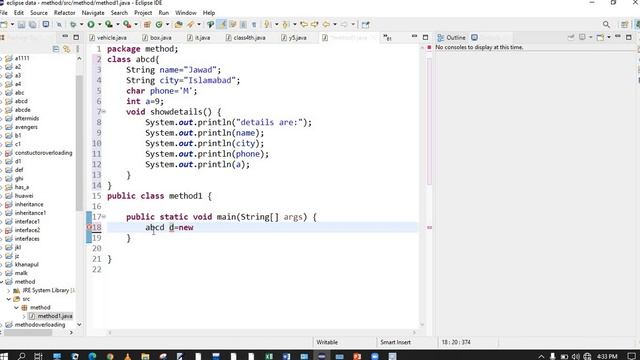This screenshot has width=640, height=360.
Task: Click the New file wizard icon
Action: point(4,24)
